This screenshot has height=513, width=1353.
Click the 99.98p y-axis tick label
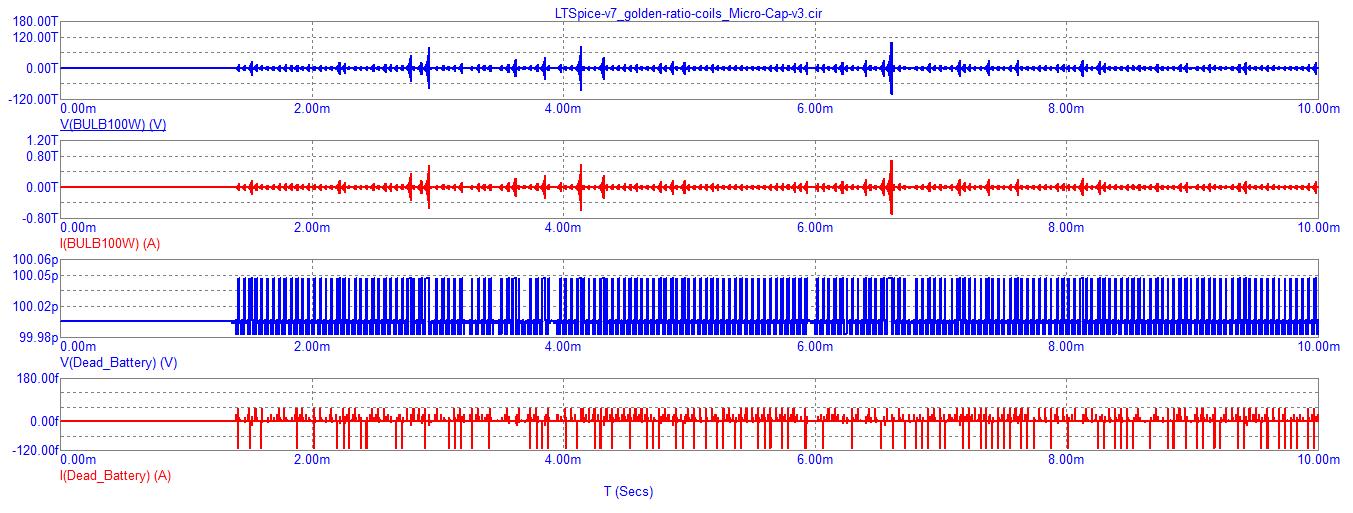pyautogui.click(x=38, y=337)
